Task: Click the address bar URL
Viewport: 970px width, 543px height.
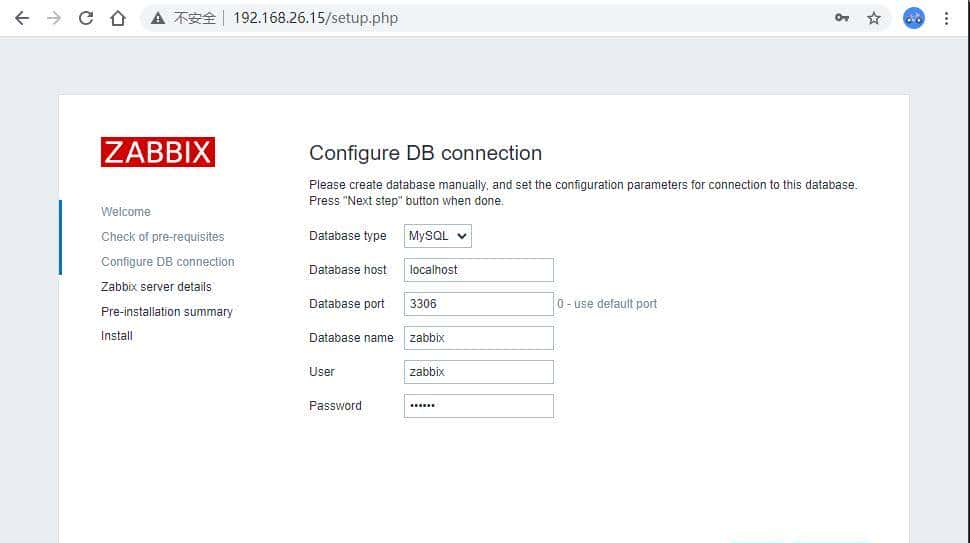Action: tap(315, 18)
